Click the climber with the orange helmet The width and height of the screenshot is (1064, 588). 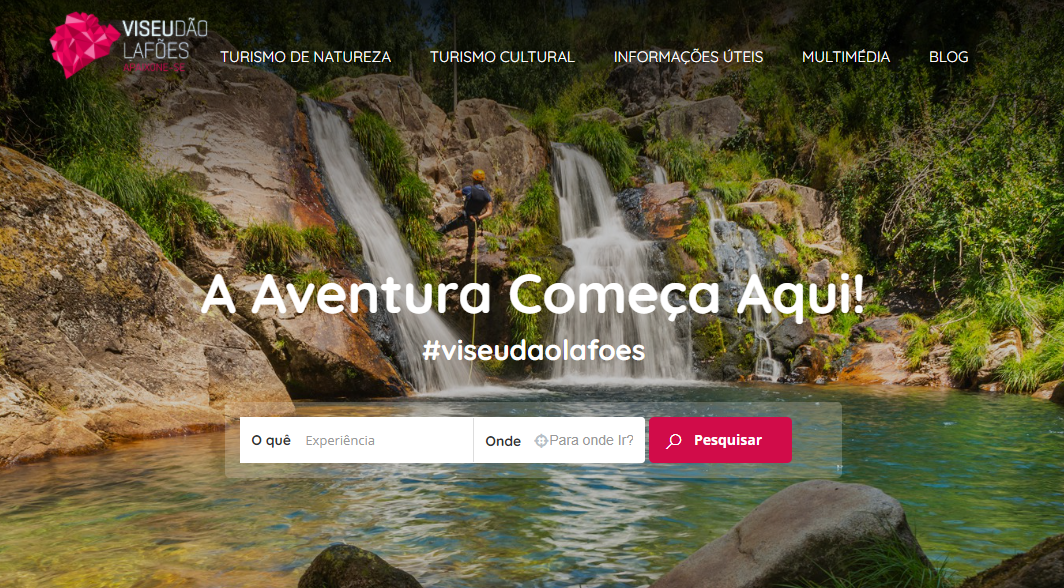(470, 212)
